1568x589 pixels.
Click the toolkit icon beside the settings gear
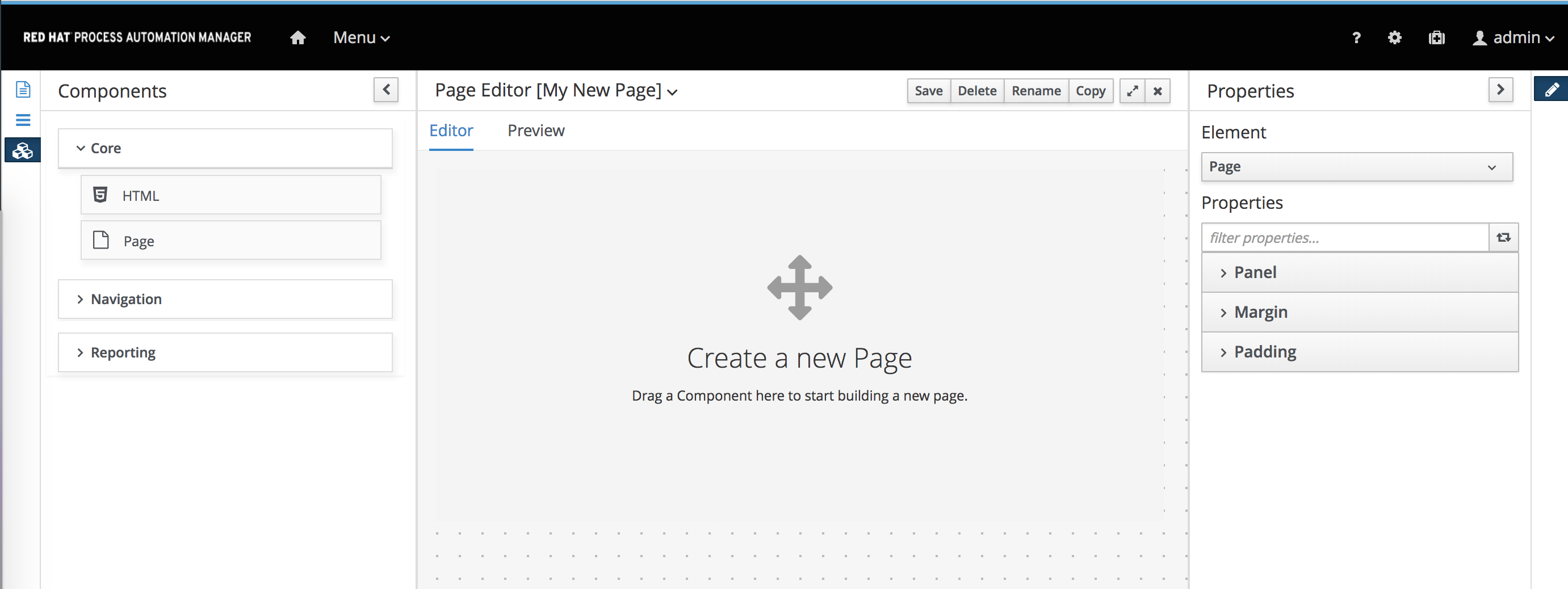[1436, 37]
